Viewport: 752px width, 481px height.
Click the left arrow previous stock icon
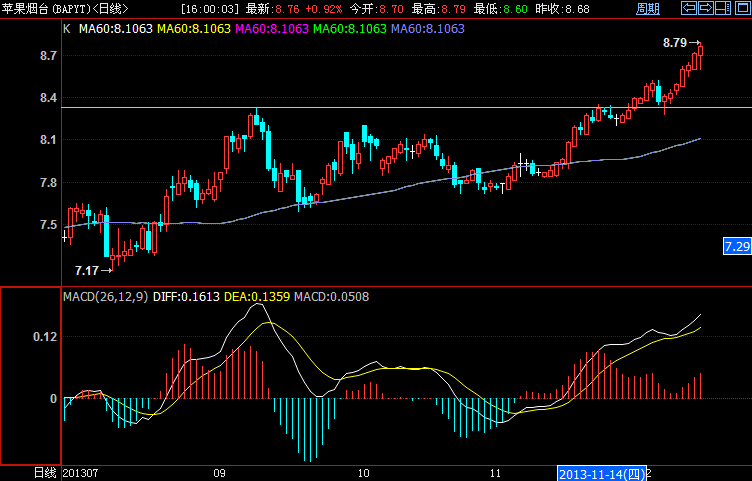689,8
